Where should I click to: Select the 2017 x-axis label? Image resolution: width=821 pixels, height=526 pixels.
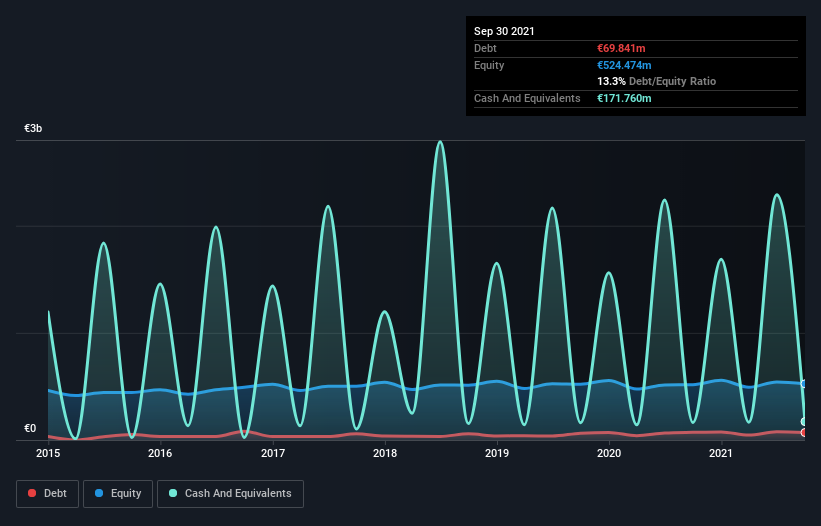(x=273, y=453)
